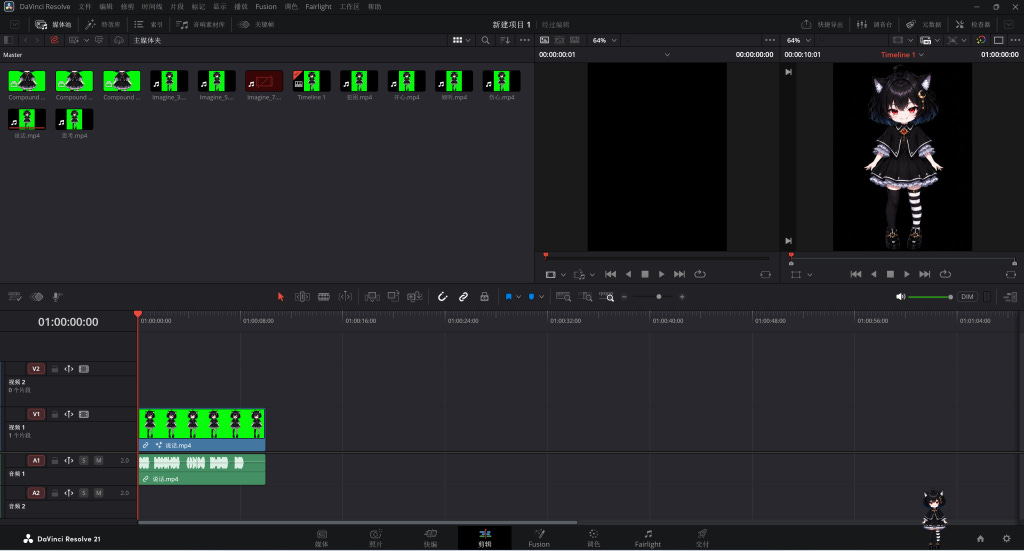Click the timeline viewer jog scrub bar

[x=903, y=257]
